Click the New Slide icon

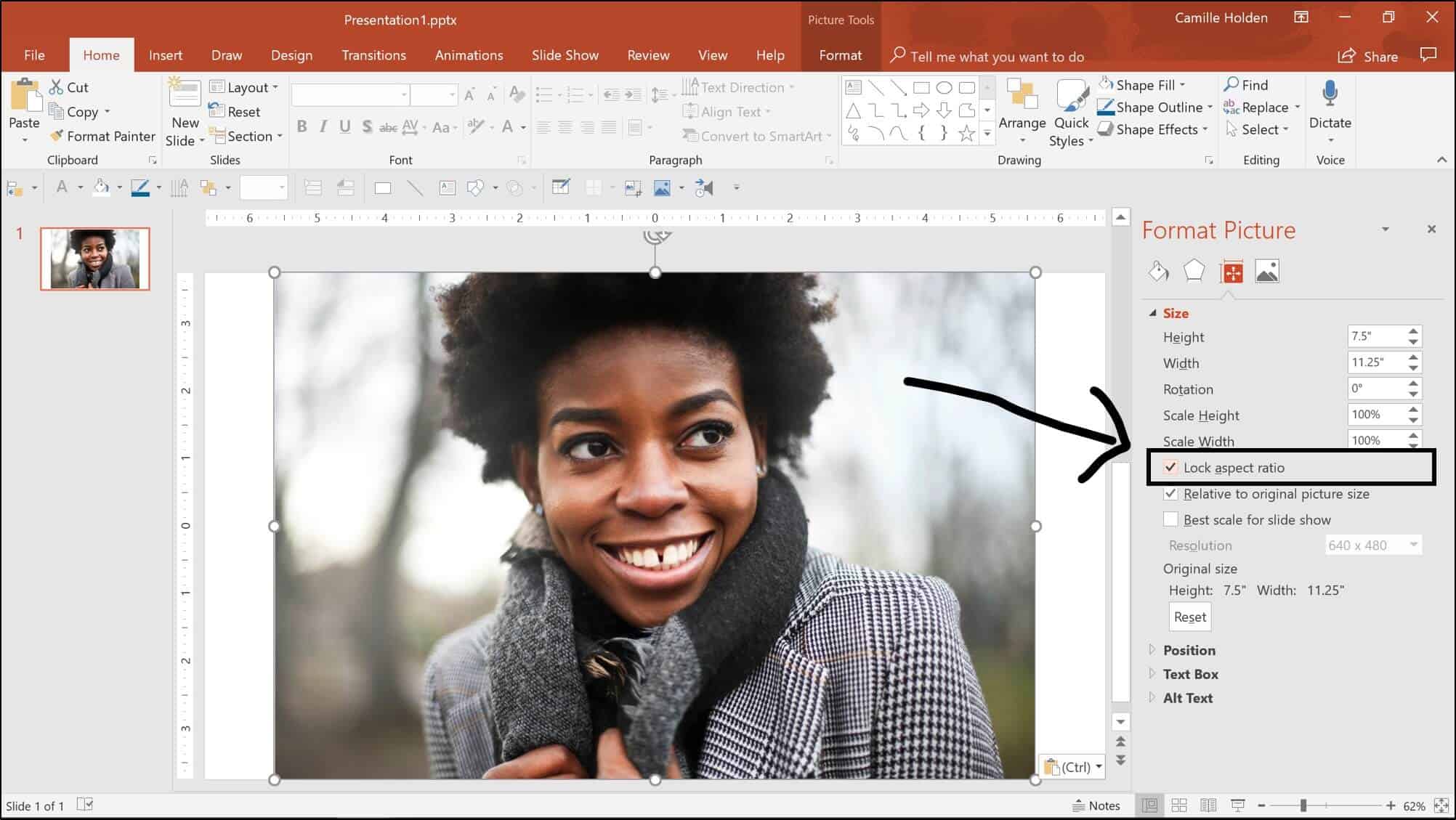pyautogui.click(x=185, y=94)
